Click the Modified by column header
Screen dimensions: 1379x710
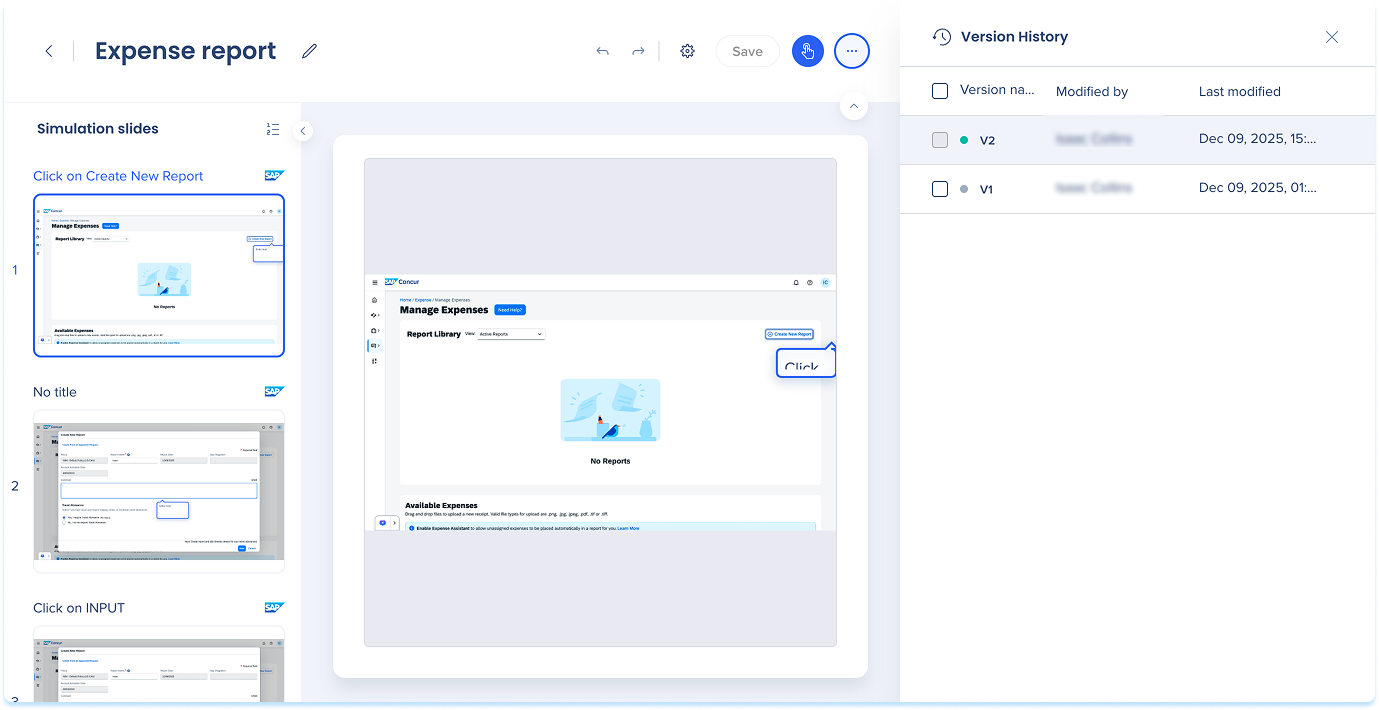[1091, 91]
